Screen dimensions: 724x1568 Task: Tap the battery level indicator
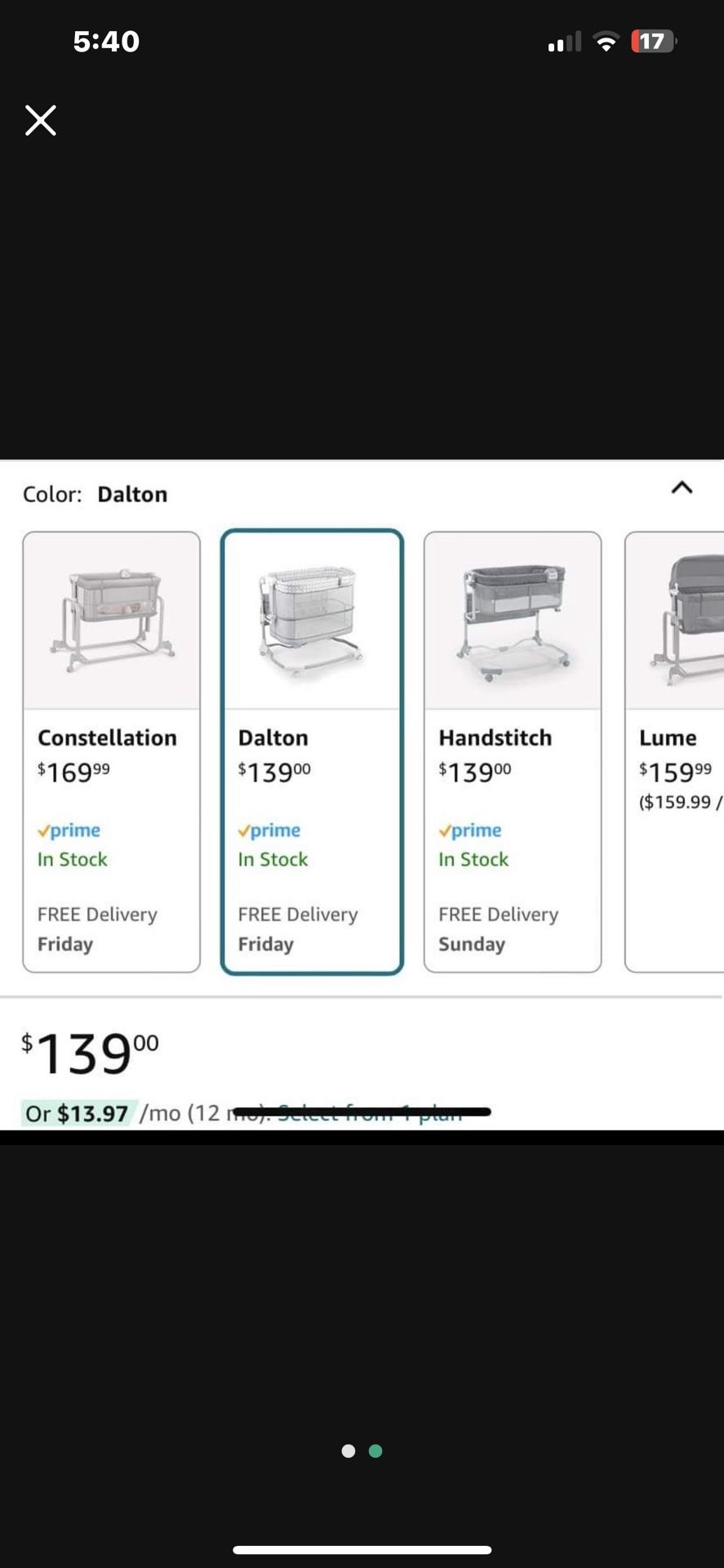click(x=653, y=42)
